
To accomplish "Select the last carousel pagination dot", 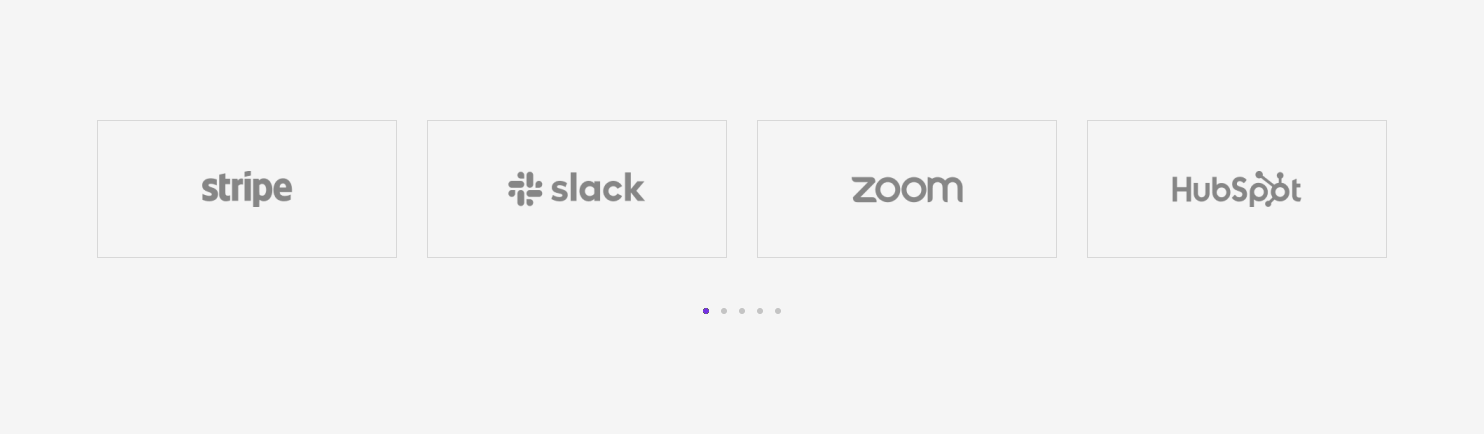I will pyautogui.click(x=778, y=311).
